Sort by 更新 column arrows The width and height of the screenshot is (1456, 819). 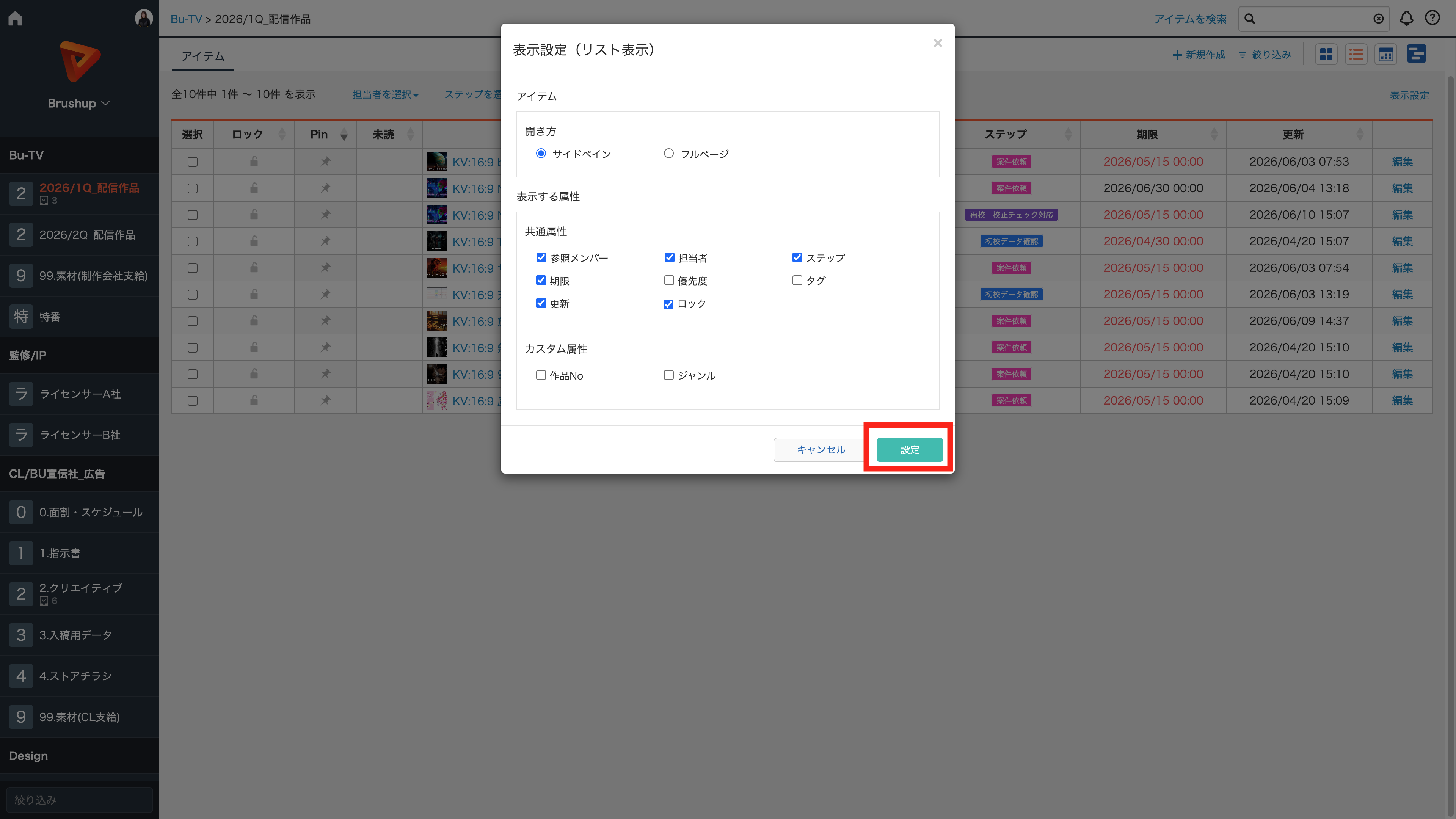[1360, 135]
